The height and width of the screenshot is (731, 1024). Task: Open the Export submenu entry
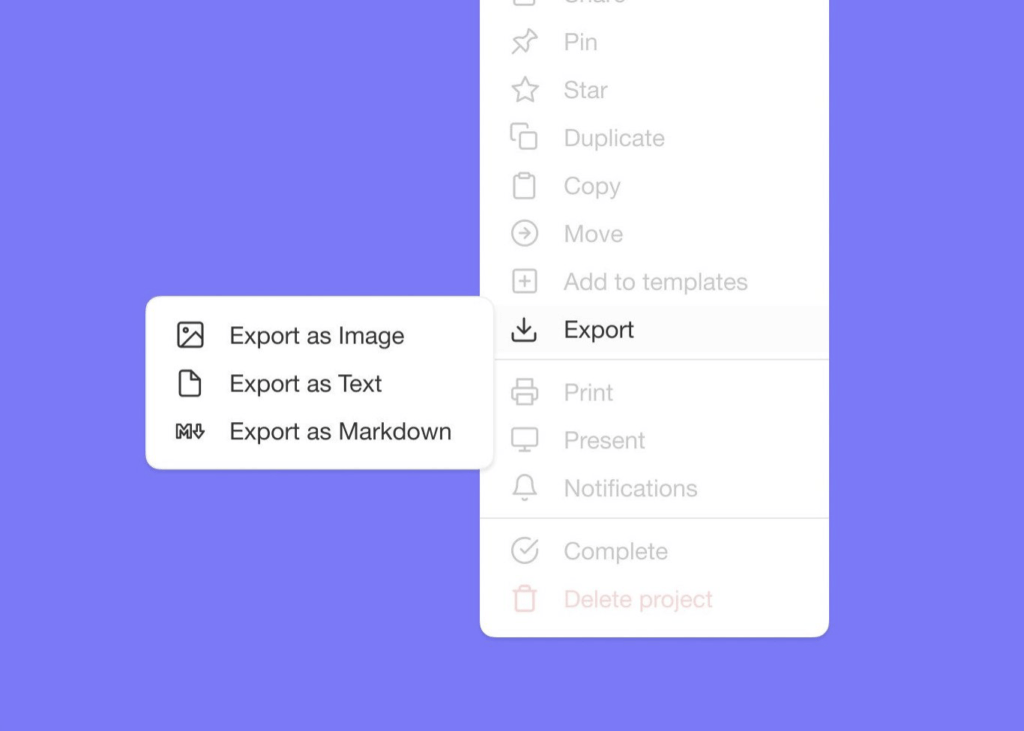598,330
